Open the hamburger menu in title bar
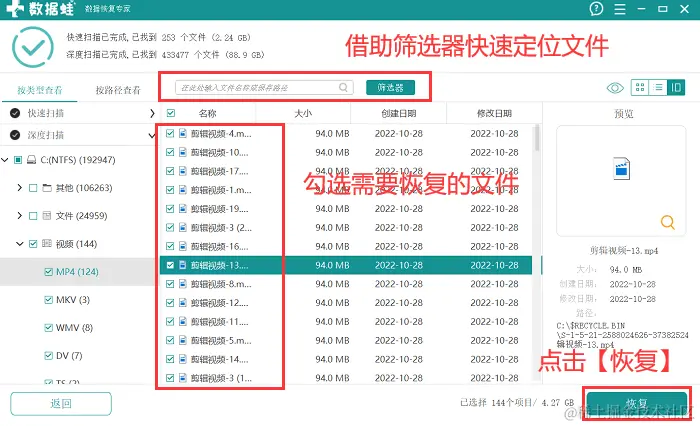The width and height of the screenshot is (700, 426). [x=620, y=9]
